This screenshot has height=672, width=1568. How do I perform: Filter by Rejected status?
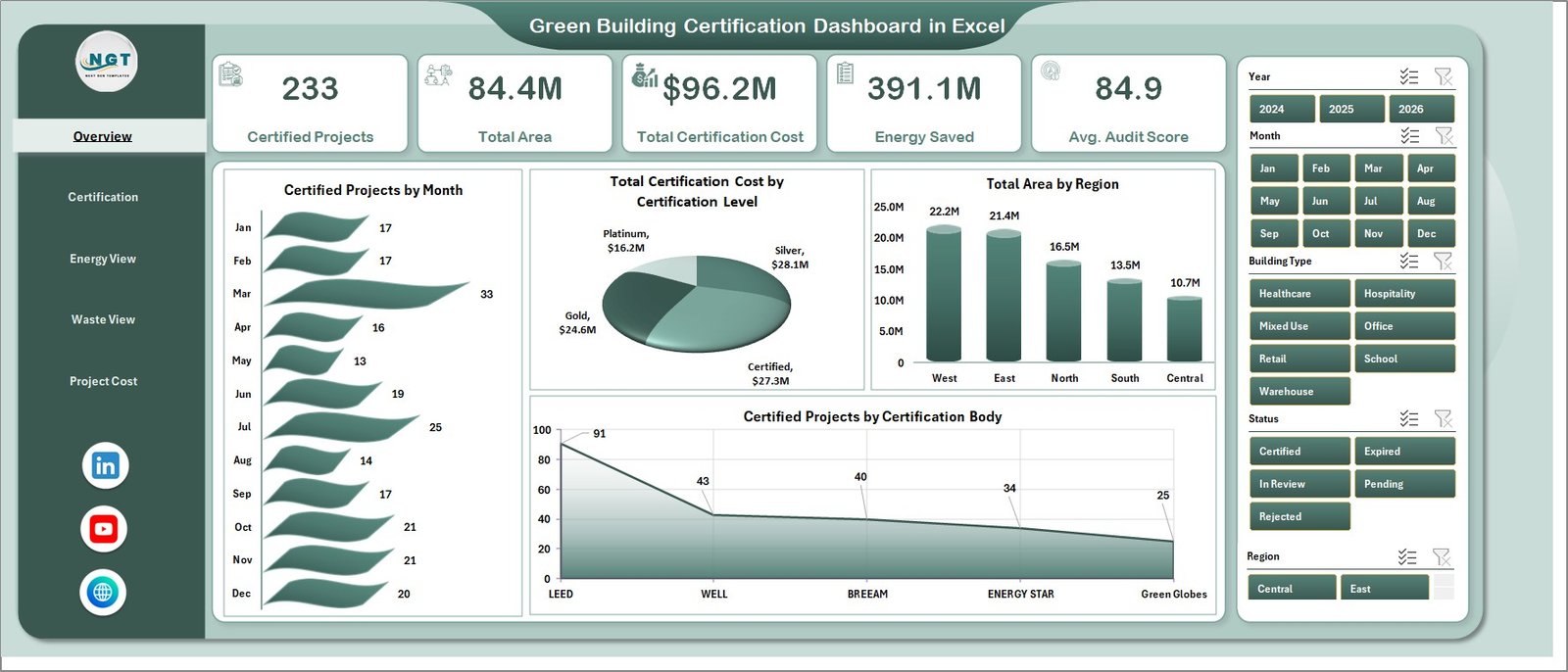(1299, 516)
